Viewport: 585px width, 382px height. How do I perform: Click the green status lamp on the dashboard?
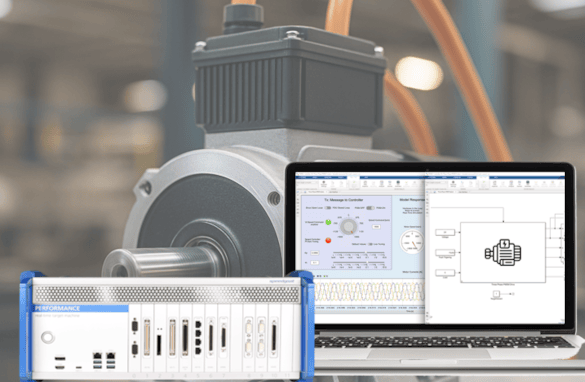(328, 222)
